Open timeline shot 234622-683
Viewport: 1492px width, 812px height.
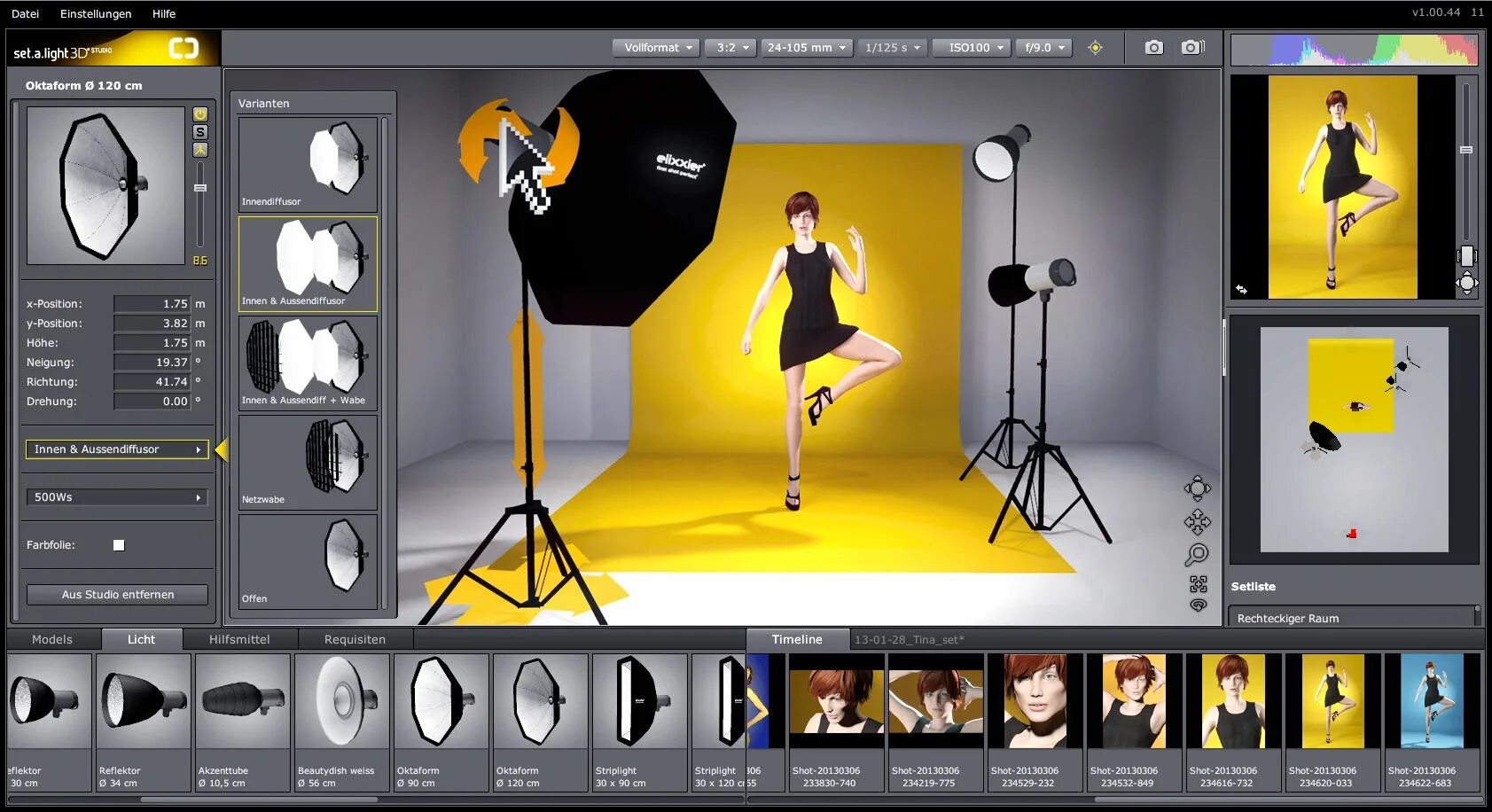pyautogui.click(x=1433, y=722)
